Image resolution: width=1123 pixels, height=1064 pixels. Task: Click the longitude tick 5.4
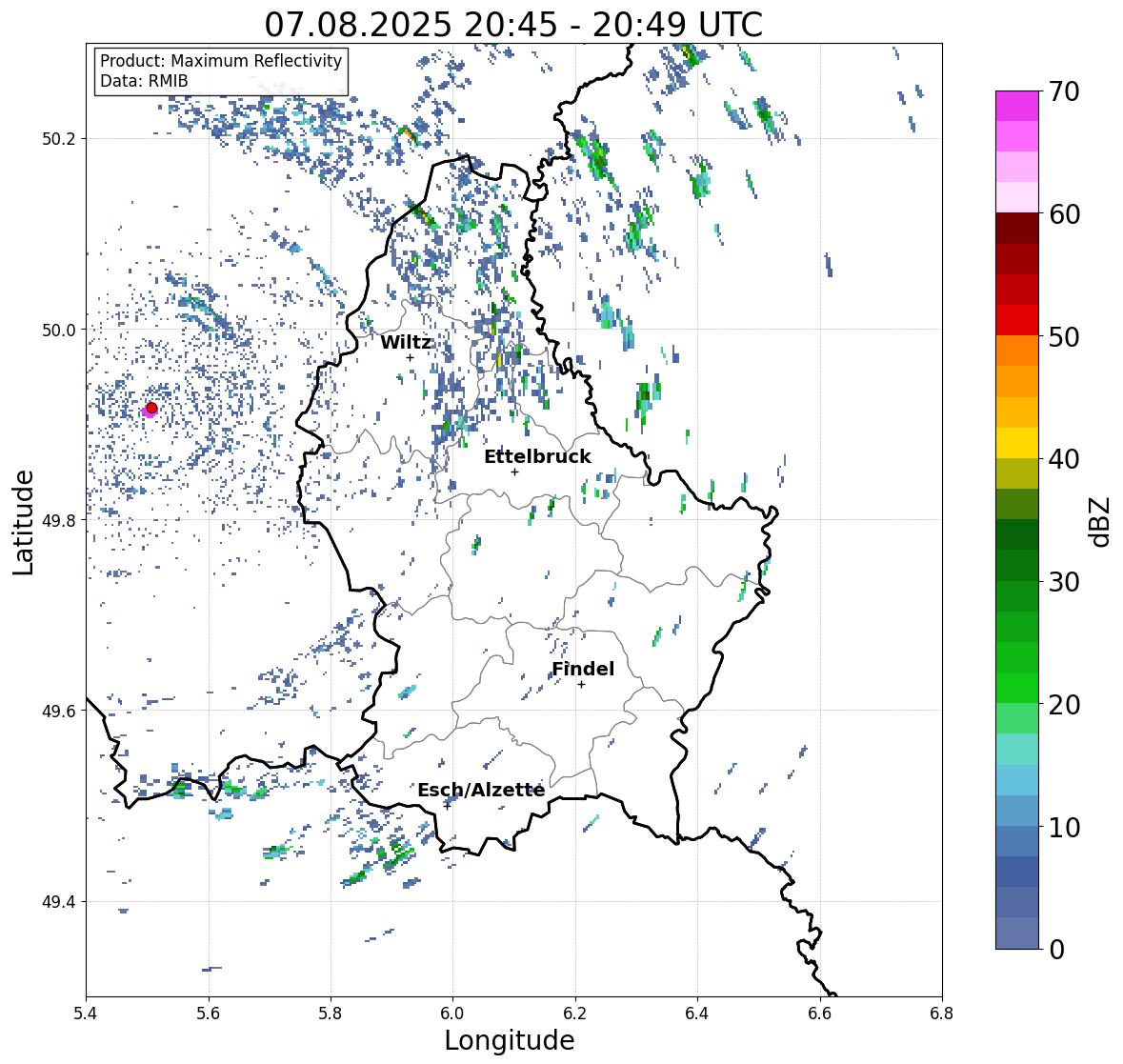[86, 1014]
